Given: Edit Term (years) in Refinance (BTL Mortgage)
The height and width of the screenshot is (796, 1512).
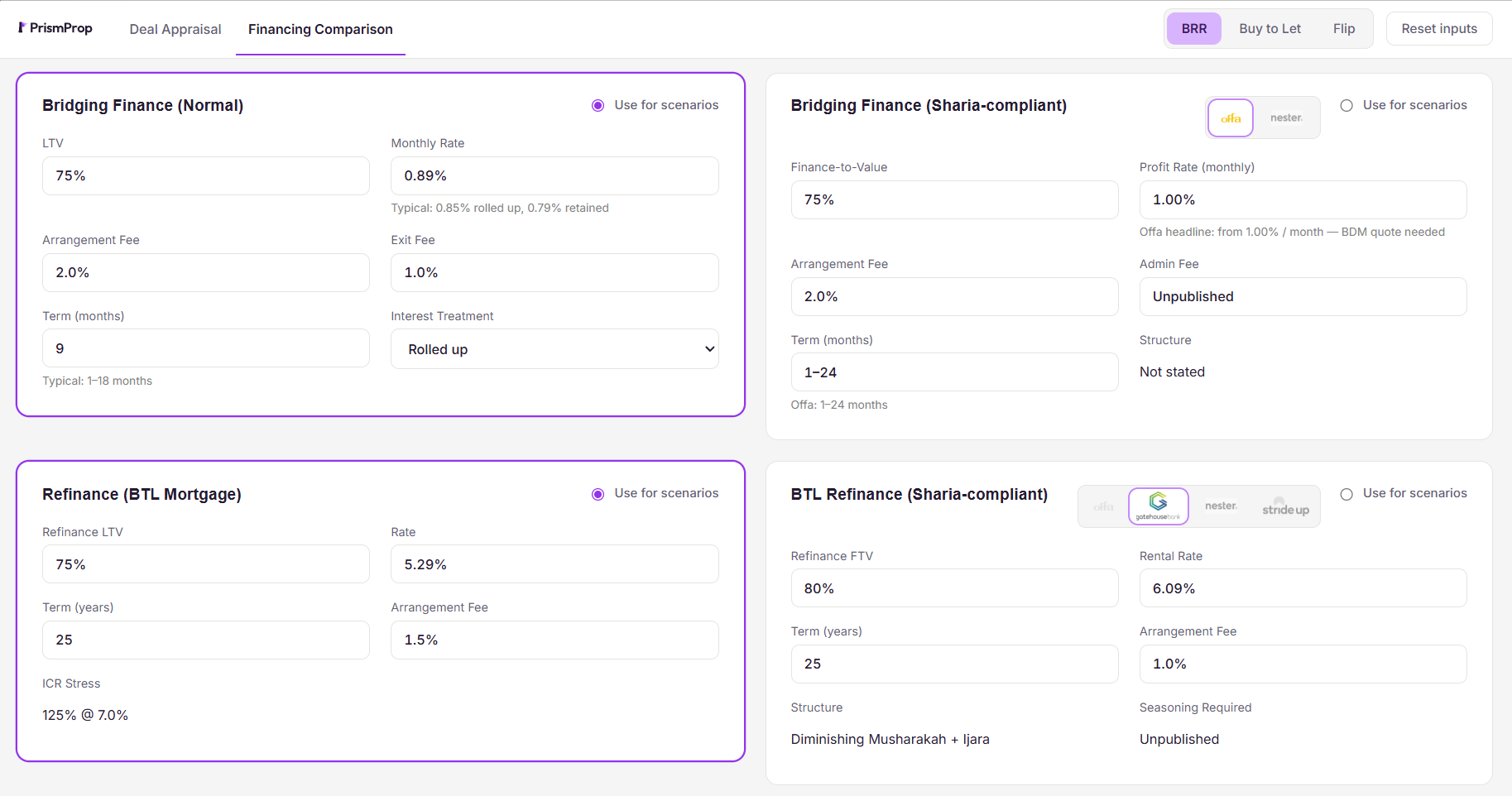Looking at the screenshot, I should [206, 640].
